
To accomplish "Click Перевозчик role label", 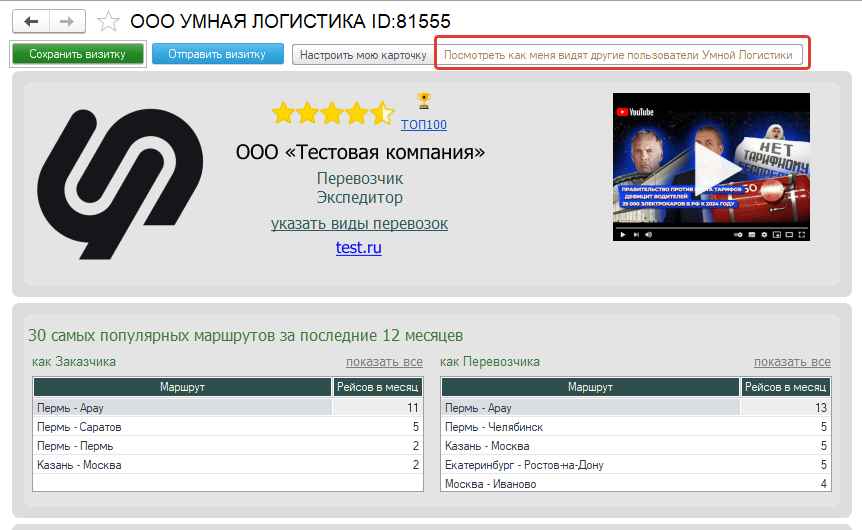I will tap(360, 179).
